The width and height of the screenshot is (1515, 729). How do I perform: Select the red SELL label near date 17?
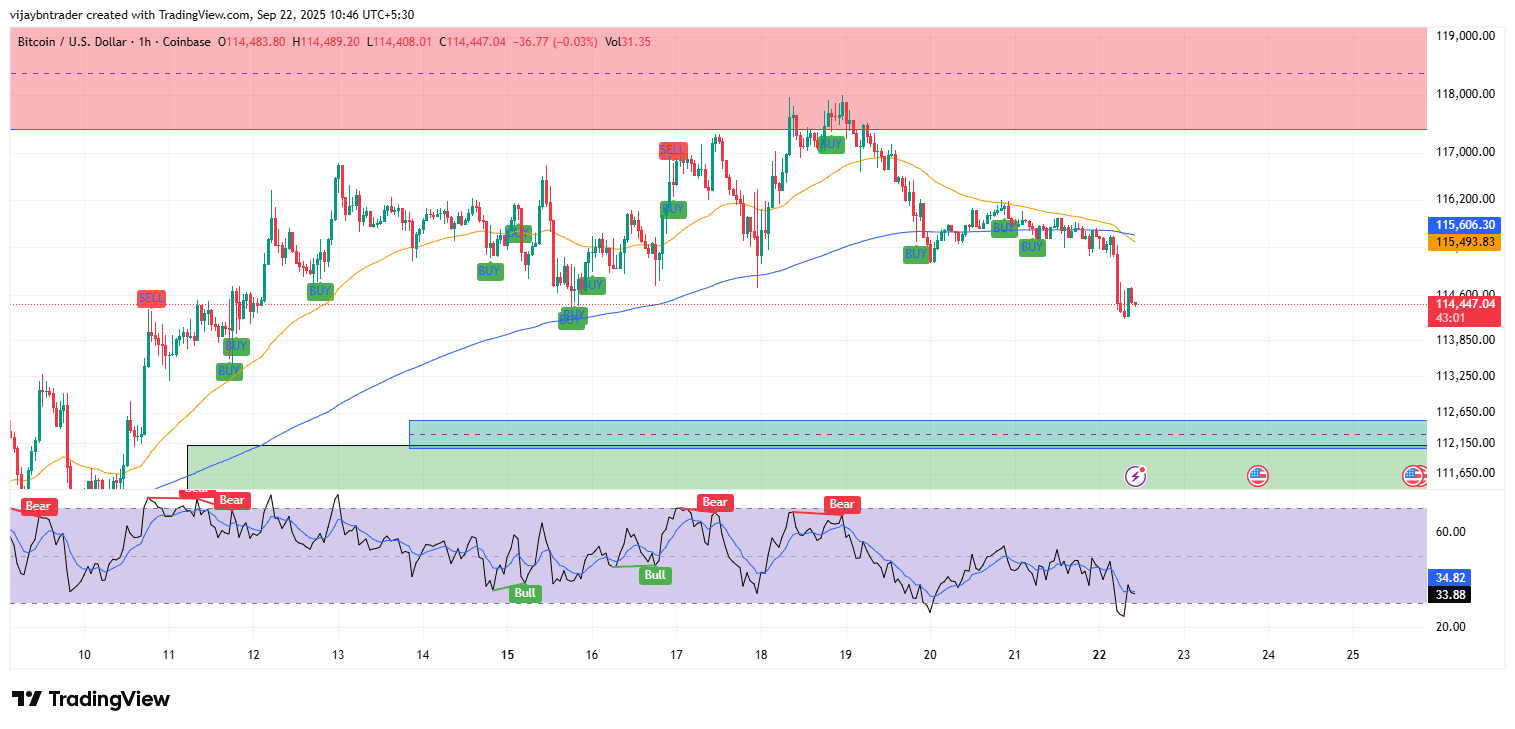click(673, 151)
